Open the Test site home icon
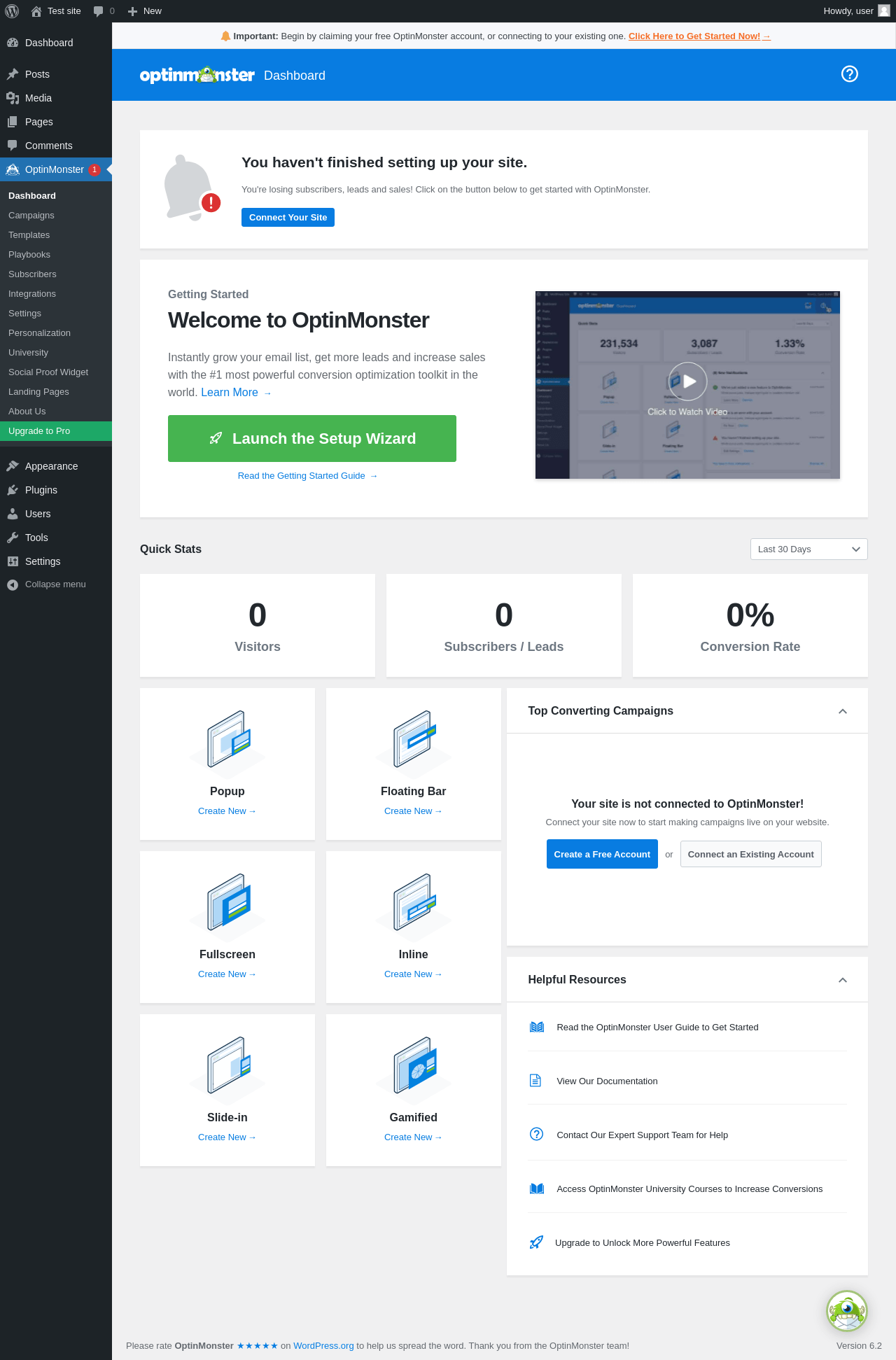This screenshot has width=896, height=1360. click(36, 11)
